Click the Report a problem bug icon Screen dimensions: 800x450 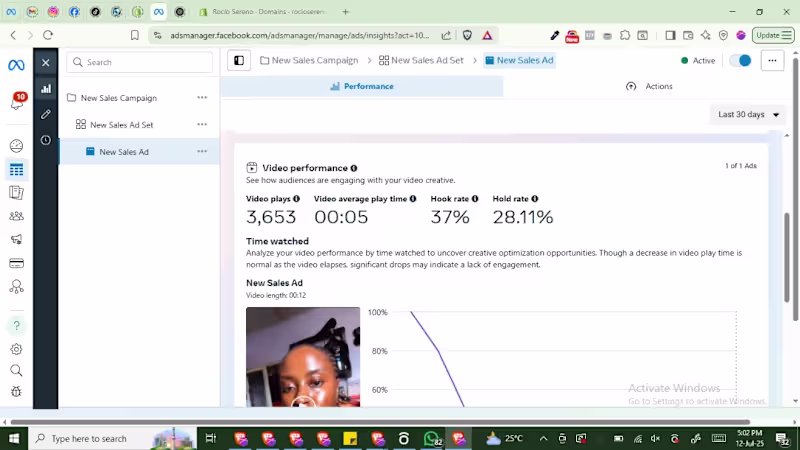16,391
